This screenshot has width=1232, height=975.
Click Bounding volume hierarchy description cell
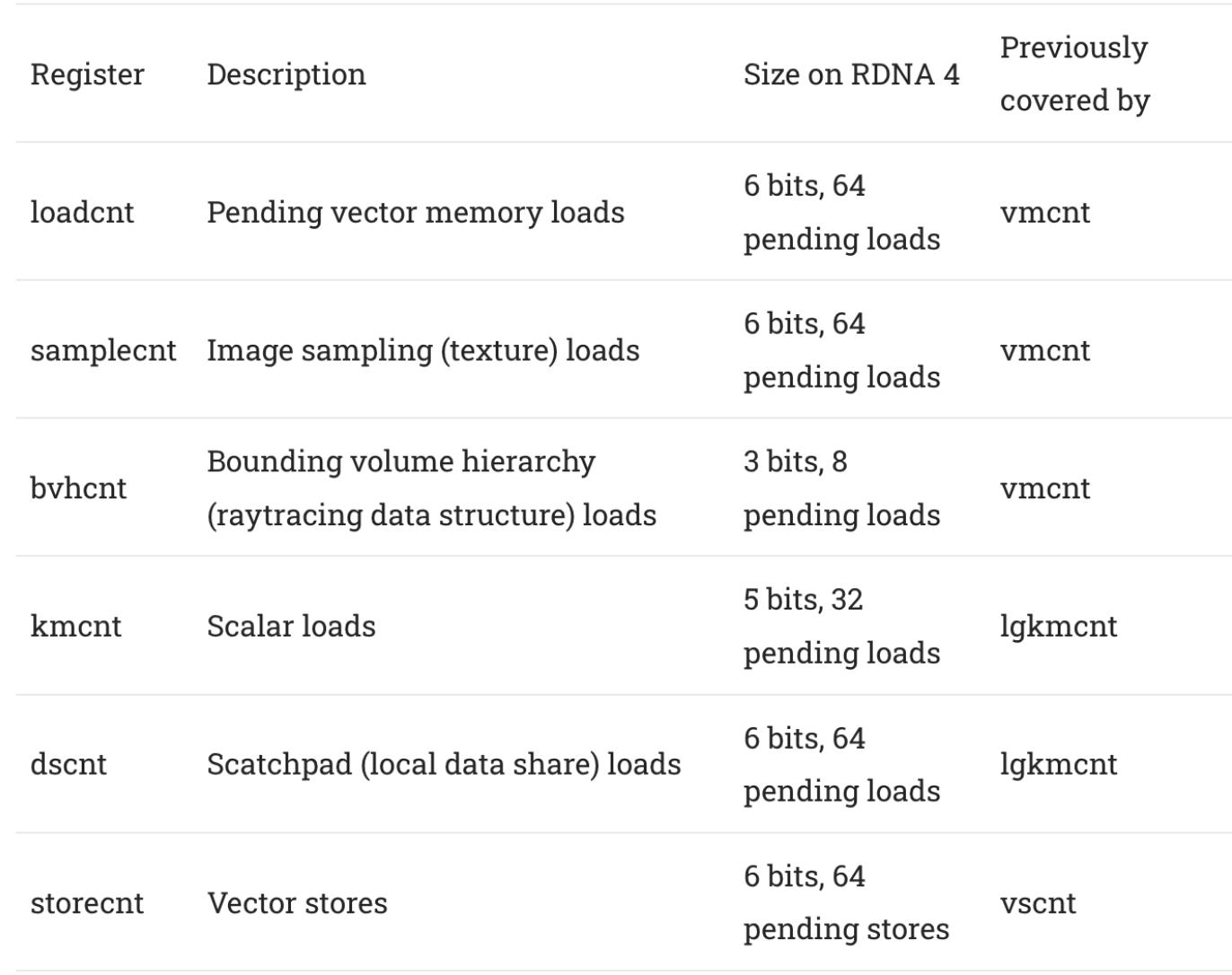point(432,488)
